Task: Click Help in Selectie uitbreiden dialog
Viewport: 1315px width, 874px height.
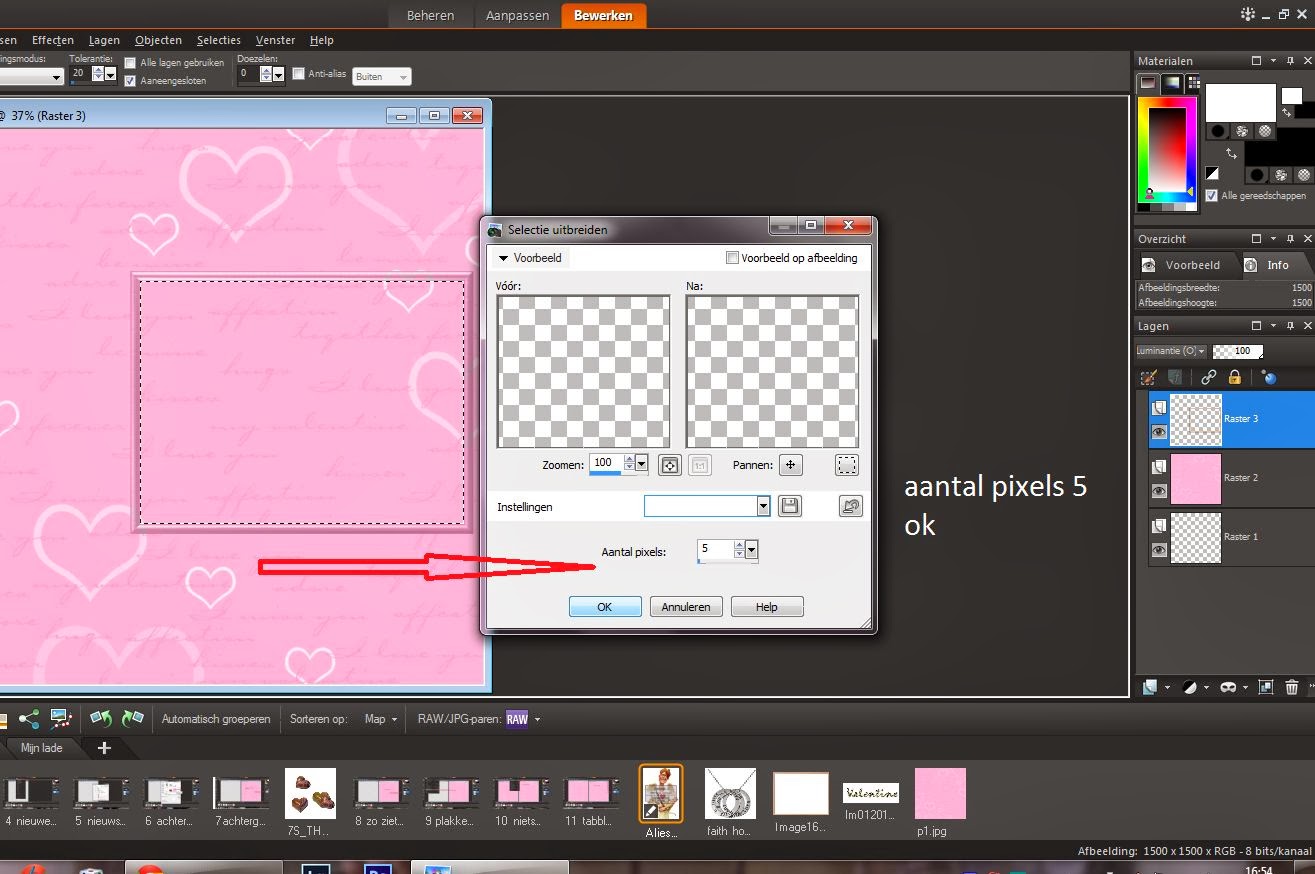Action: coord(767,606)
